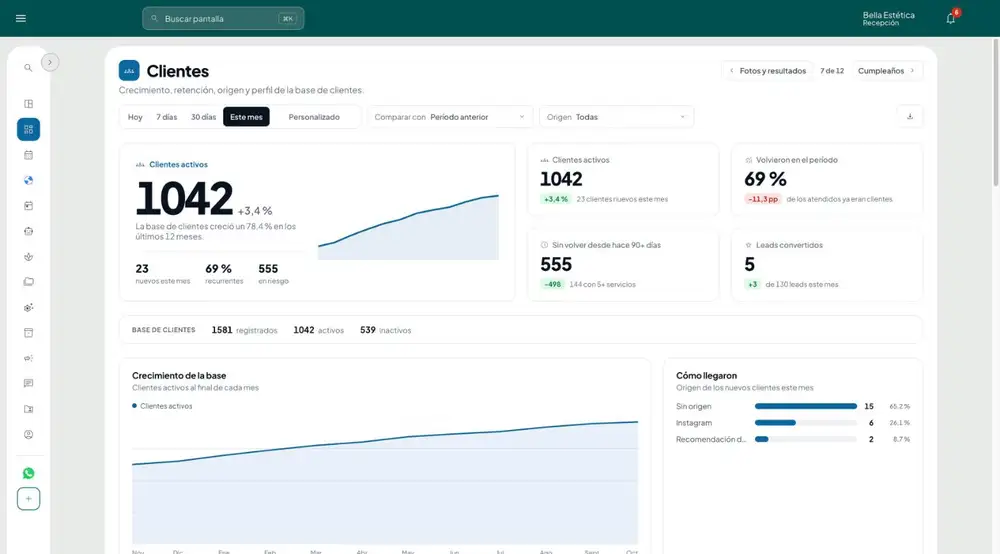This screenshot has width=1000, height=554.
Task: Click the Instagram progress bar
Action: pos(805,423)
